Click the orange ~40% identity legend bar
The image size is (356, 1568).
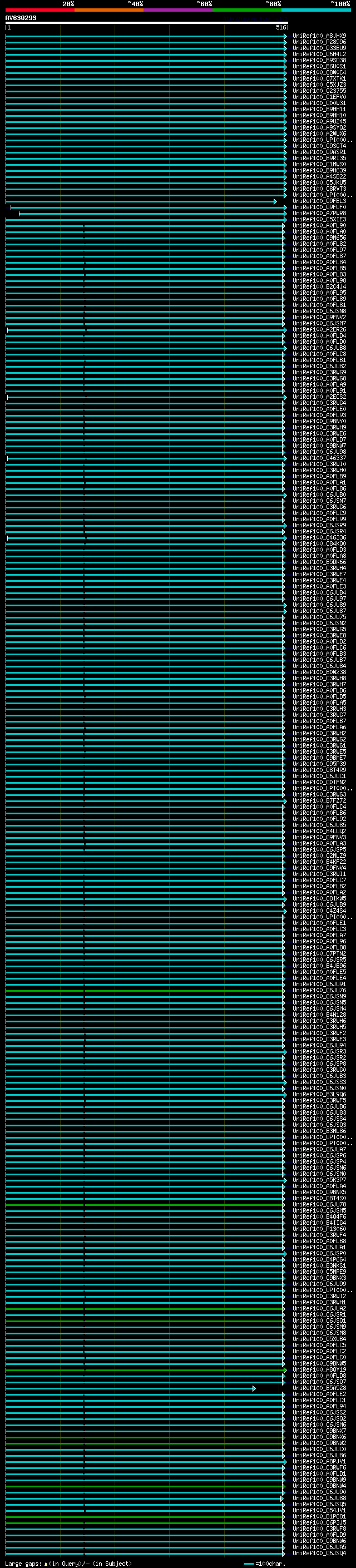click(108, 10)
